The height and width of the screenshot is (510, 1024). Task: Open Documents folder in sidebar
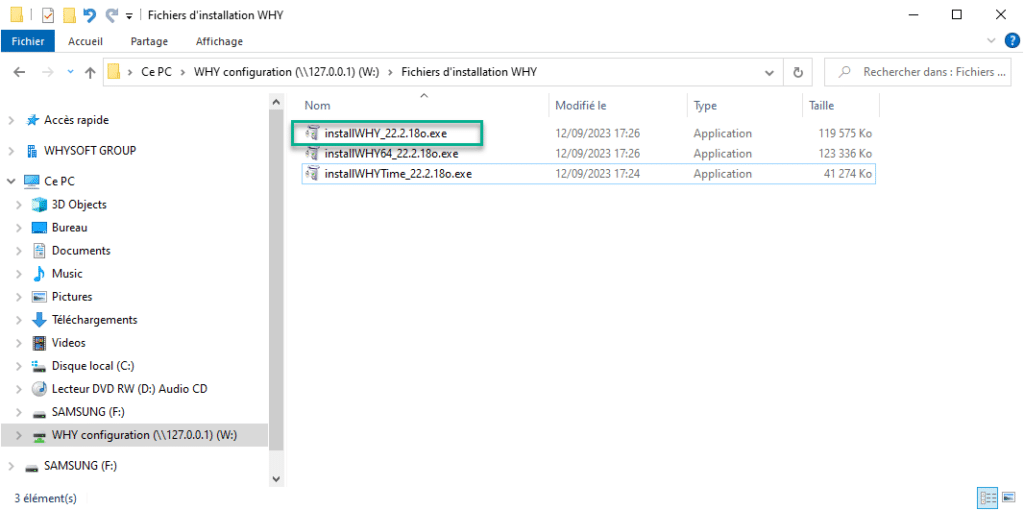81,251
